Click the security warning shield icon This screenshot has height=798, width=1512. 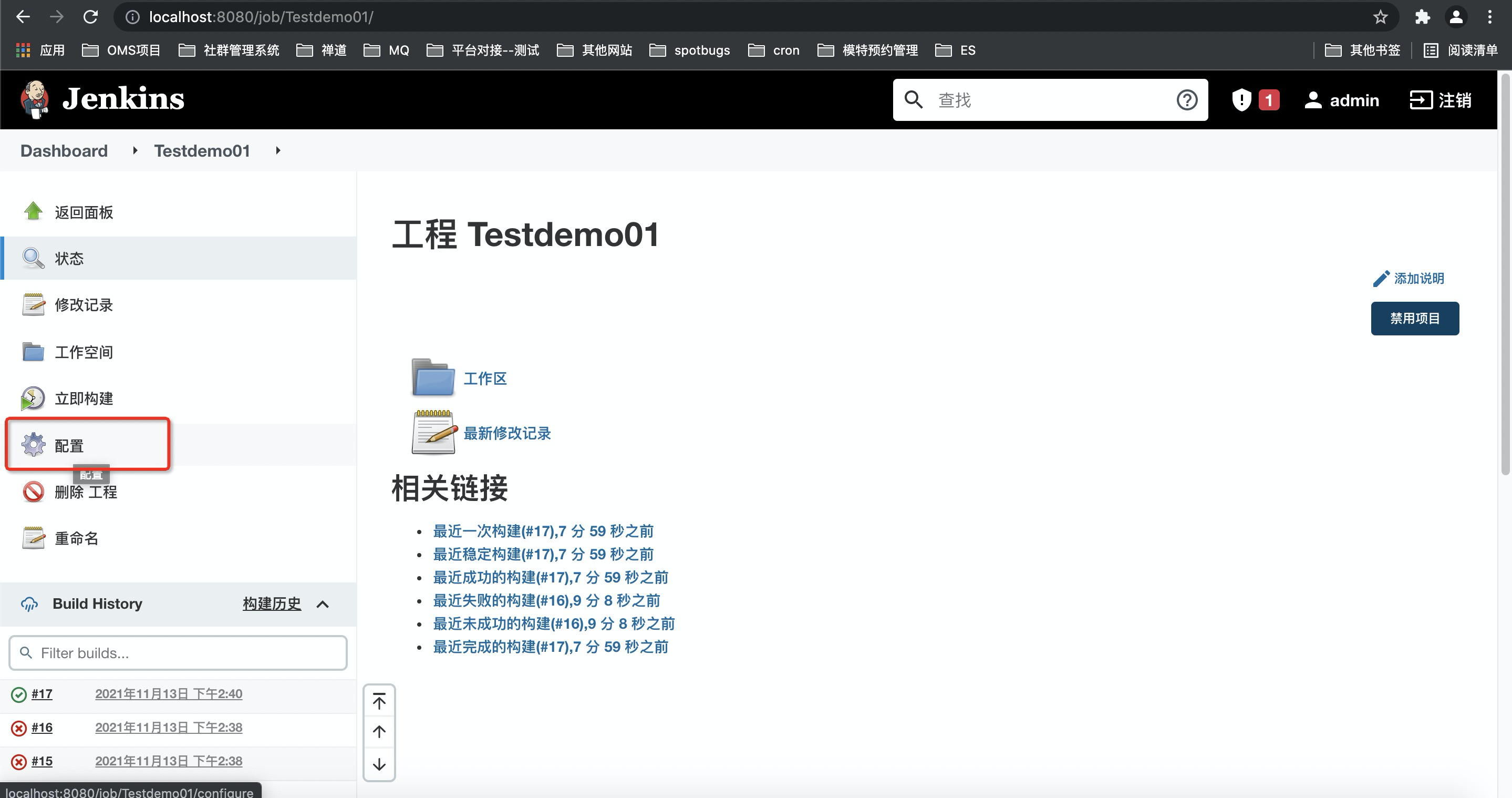tap(1241, 100)
